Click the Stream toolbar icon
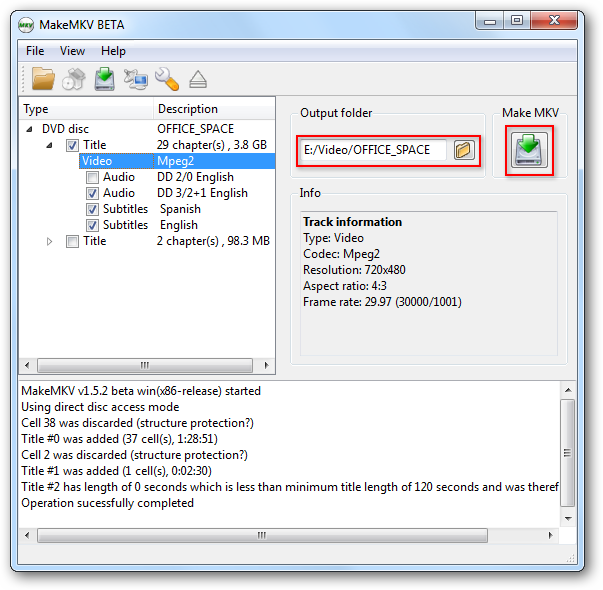The image size is (603, 590). pos(136,79)
